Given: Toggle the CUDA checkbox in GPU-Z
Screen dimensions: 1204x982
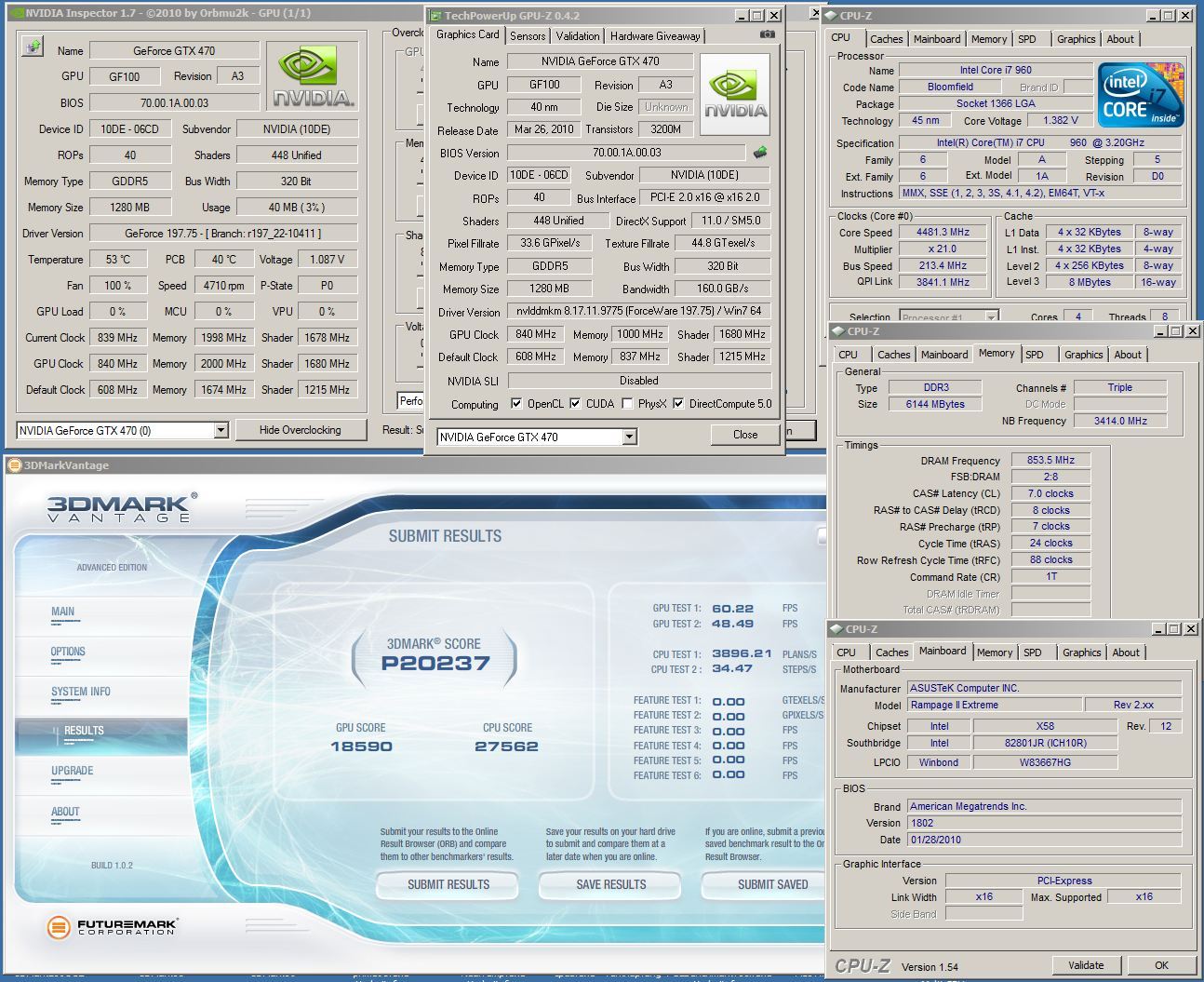Looking at the screenshot, I should 575,404.
